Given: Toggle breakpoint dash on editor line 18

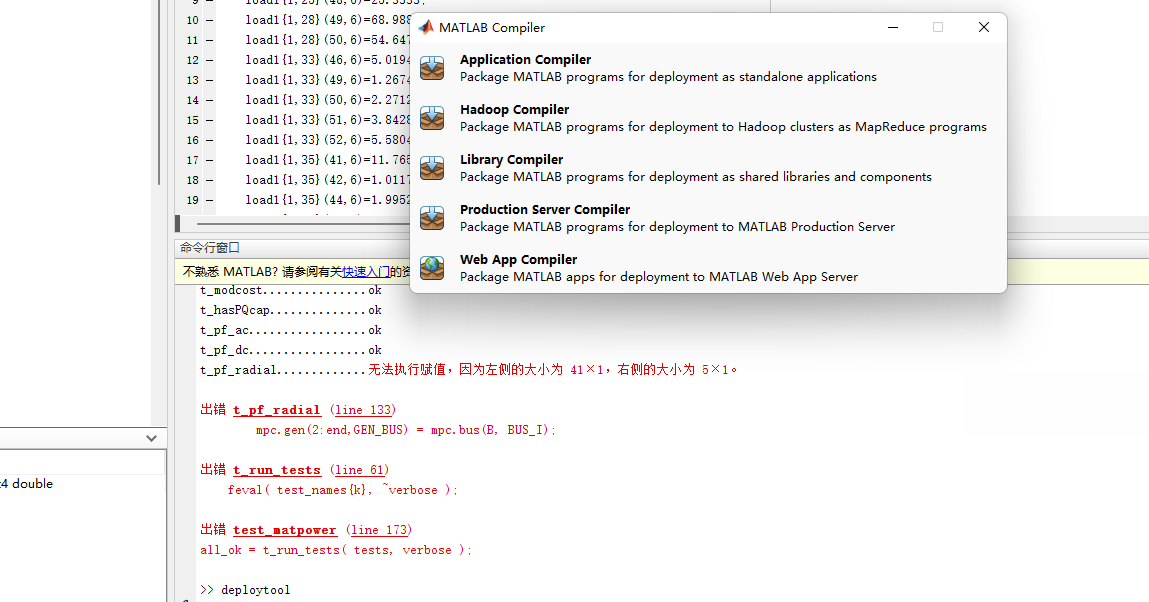Looking at the screenshot, I should 210,180.
